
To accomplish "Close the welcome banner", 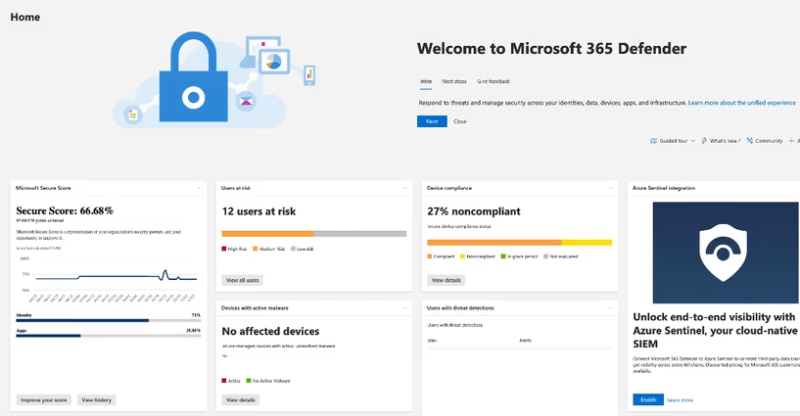I will [460, 121].
